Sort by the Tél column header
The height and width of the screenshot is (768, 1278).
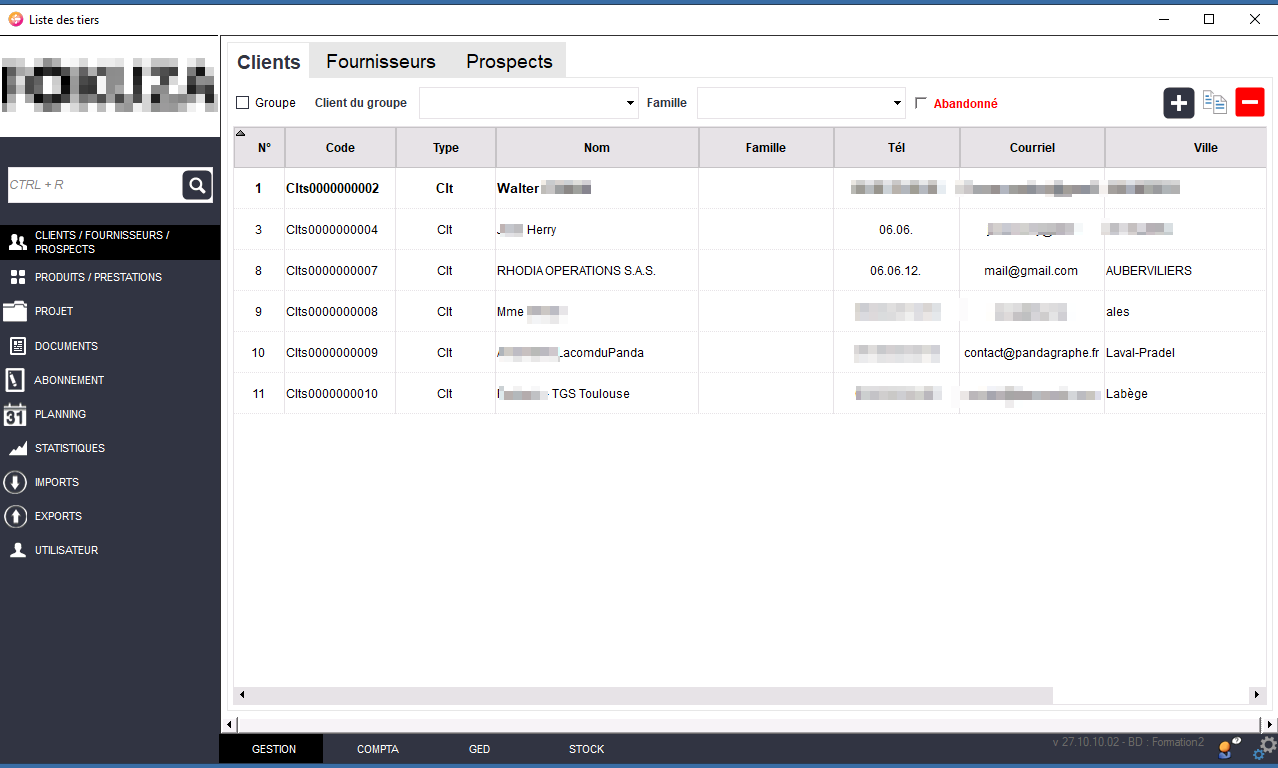897,148
